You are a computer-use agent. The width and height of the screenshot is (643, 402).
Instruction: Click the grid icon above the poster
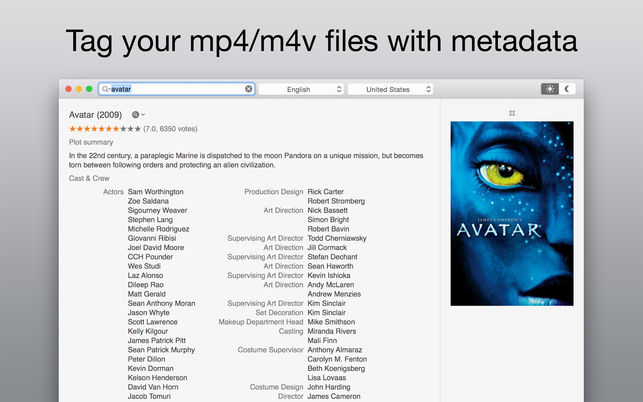(x=512, y=113)
